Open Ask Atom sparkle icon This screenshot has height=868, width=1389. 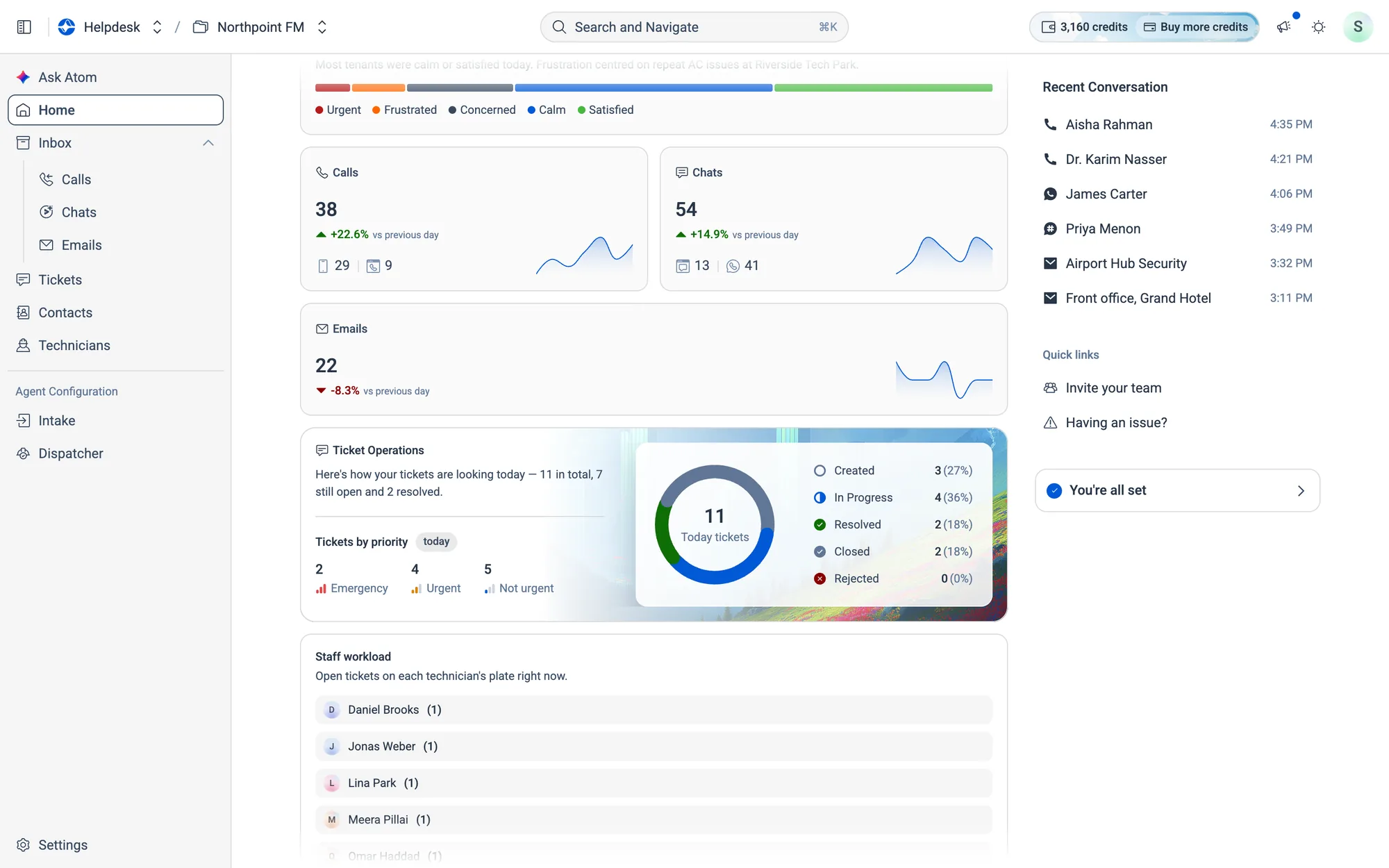click(x=23, y=77)
